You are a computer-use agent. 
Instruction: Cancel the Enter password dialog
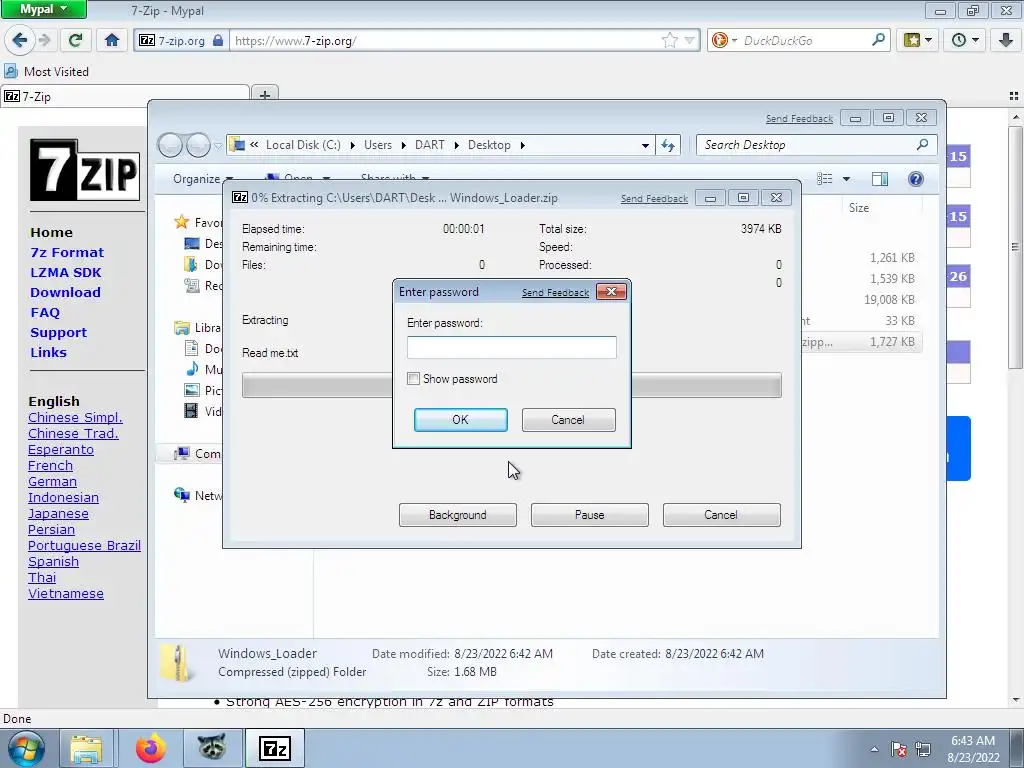pyautogui.click(x=568, y=420)
